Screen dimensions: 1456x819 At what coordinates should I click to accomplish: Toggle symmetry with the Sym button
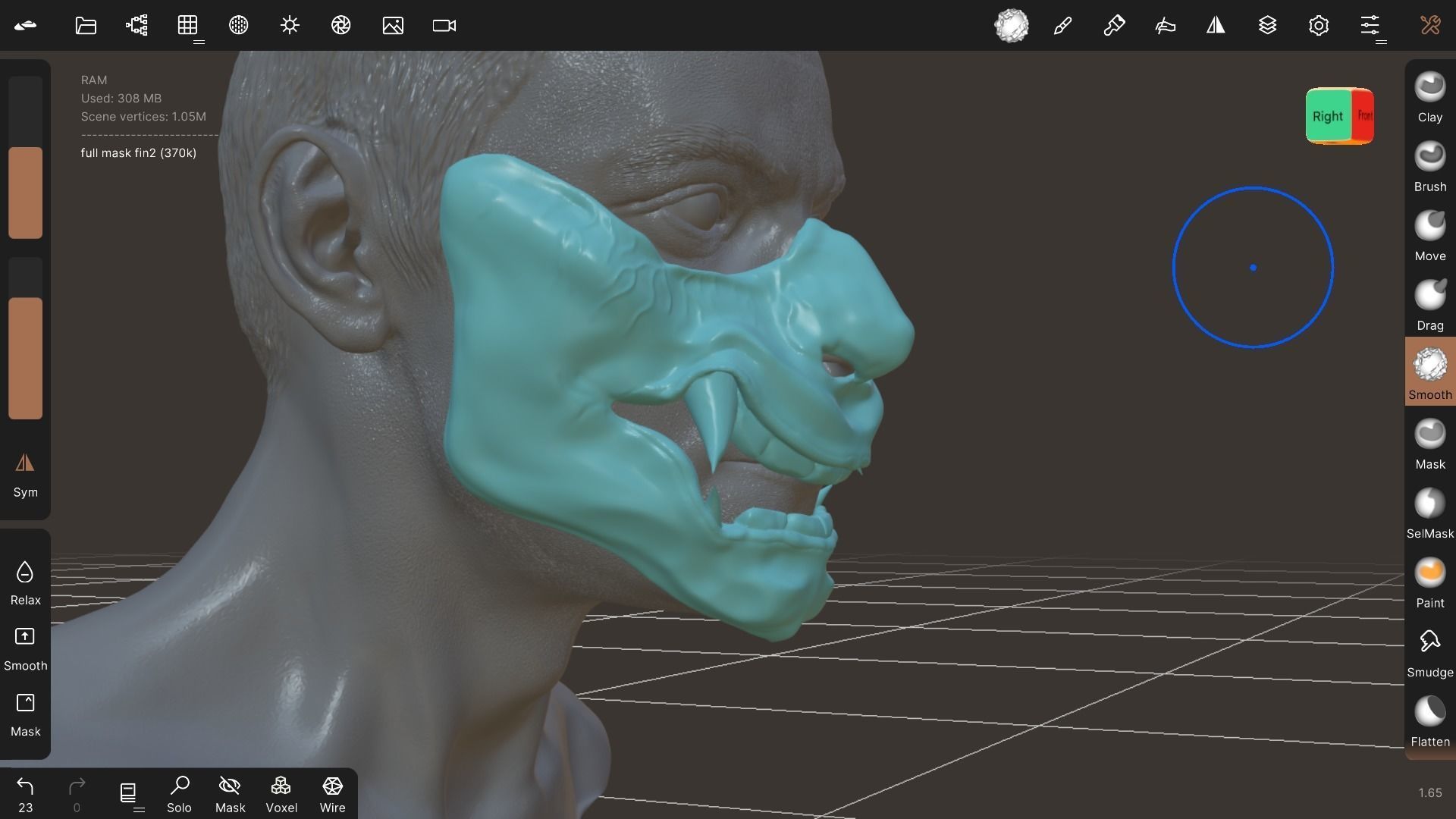pos(25,474)
